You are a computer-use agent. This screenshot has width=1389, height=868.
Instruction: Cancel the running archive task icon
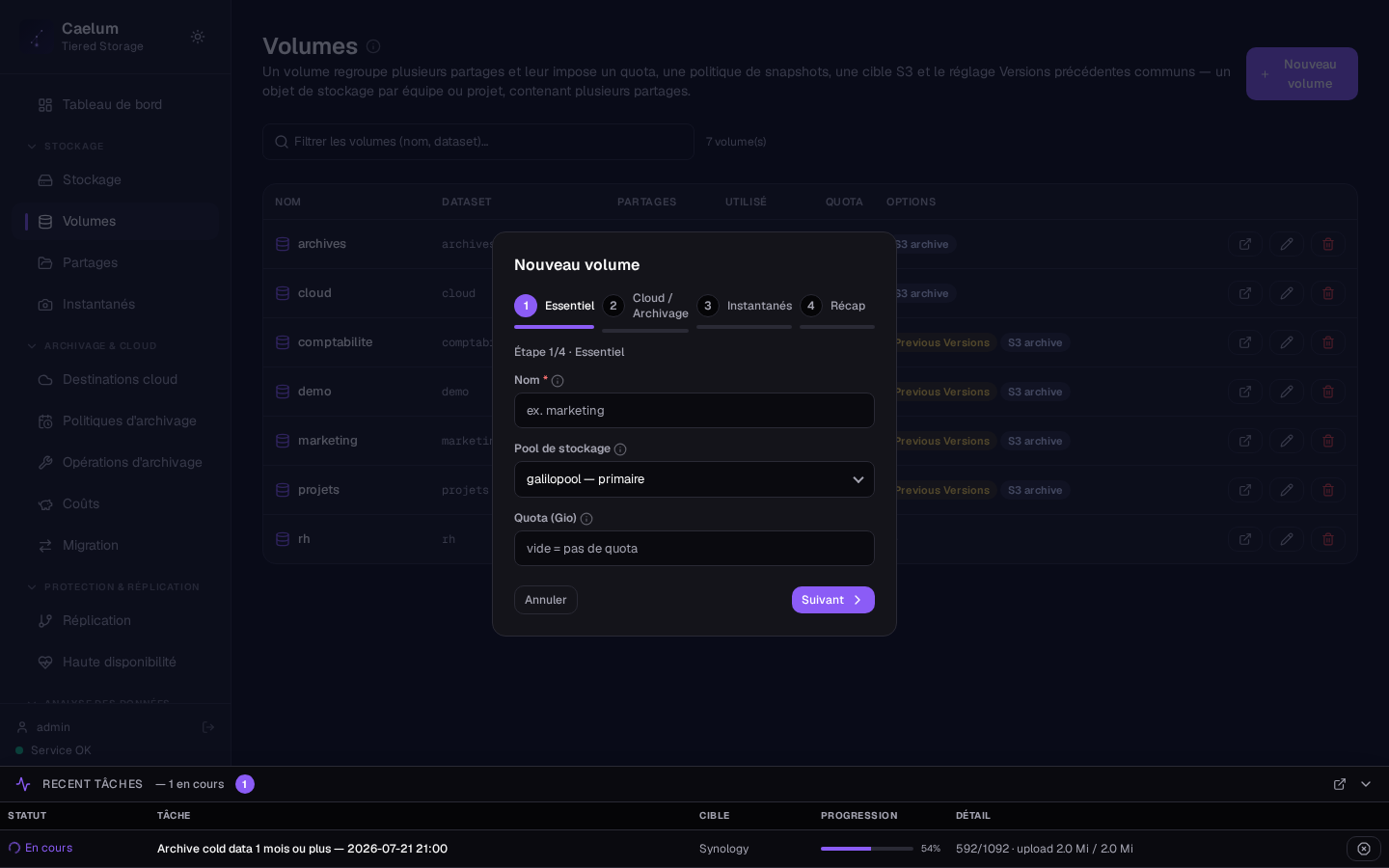pyautogui.click(x=1364, y=849)
